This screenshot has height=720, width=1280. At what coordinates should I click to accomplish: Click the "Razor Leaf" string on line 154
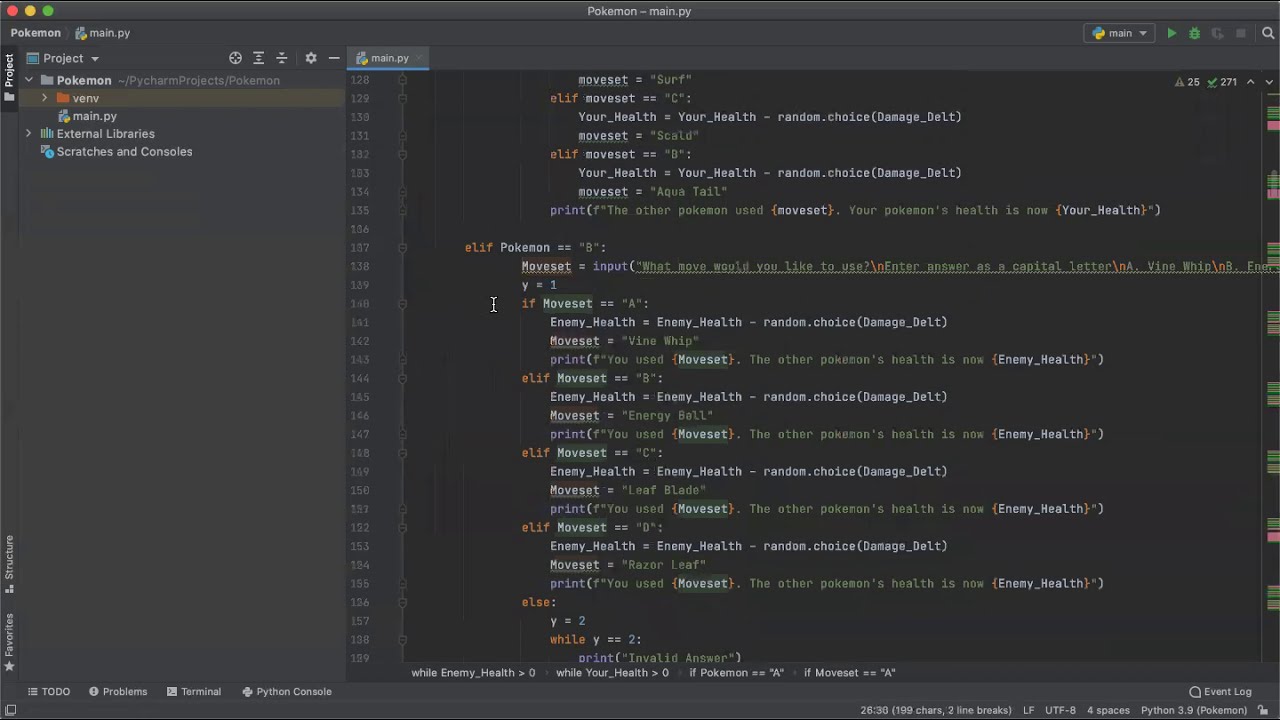coord(664,565)
